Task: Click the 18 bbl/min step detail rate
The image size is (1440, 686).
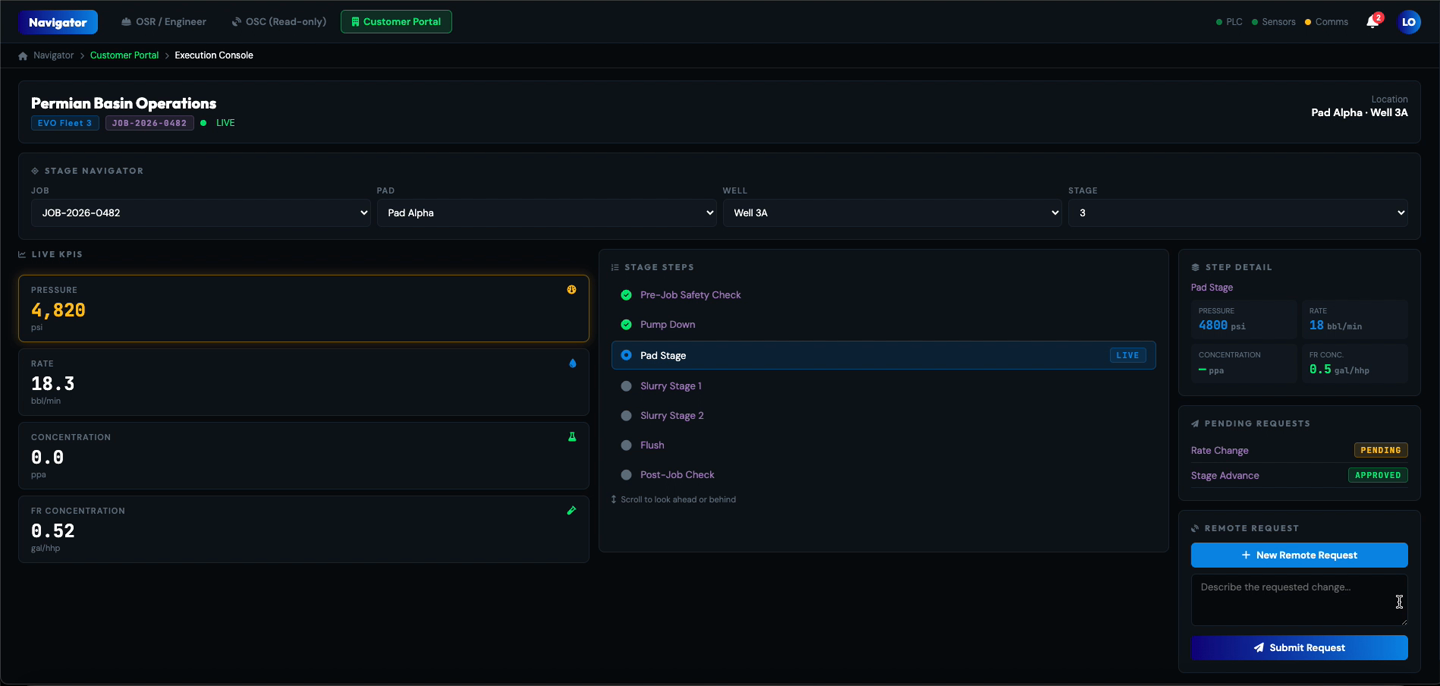Action: tap(1335, 326)
